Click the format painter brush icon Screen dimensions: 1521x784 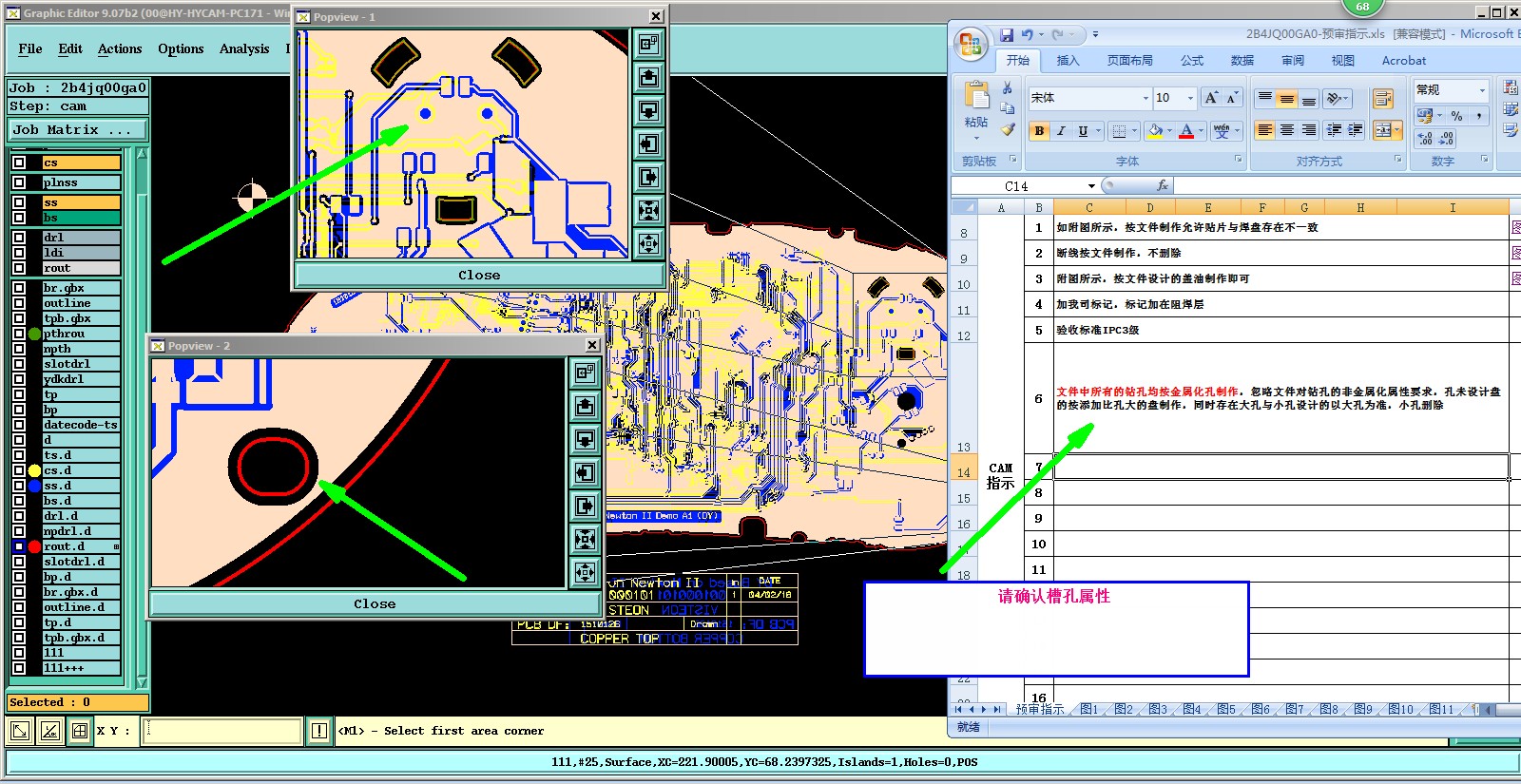coord(1008,129)
